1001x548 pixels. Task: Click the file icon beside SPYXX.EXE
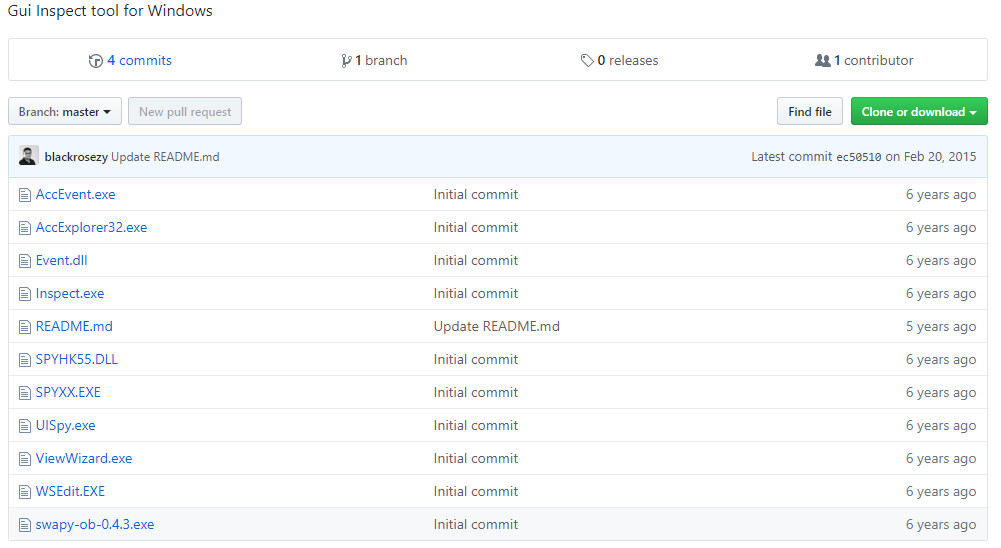point(25,393)
